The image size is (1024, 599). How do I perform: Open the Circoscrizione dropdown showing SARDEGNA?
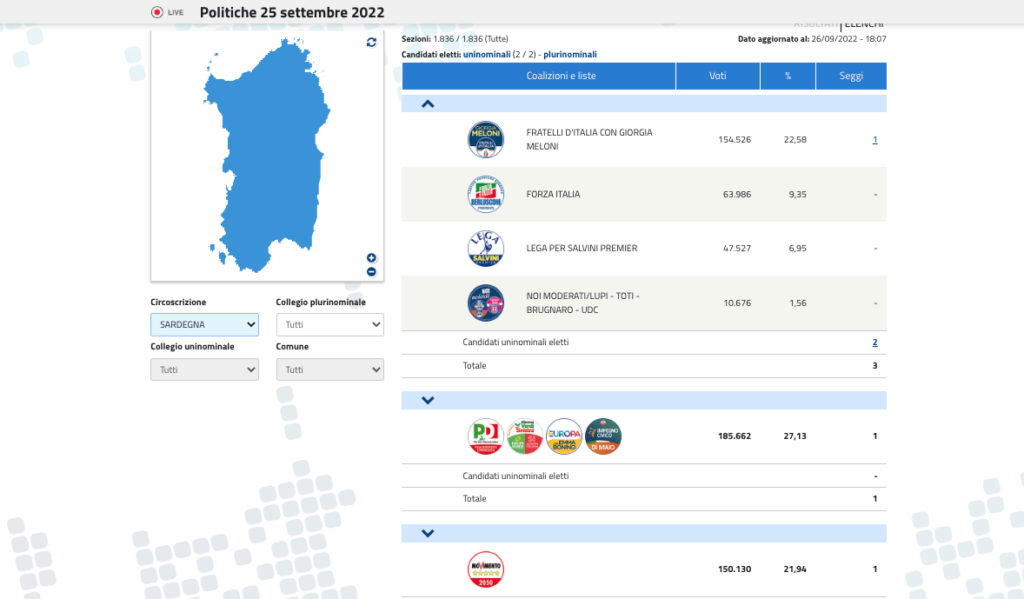[204, 325]
